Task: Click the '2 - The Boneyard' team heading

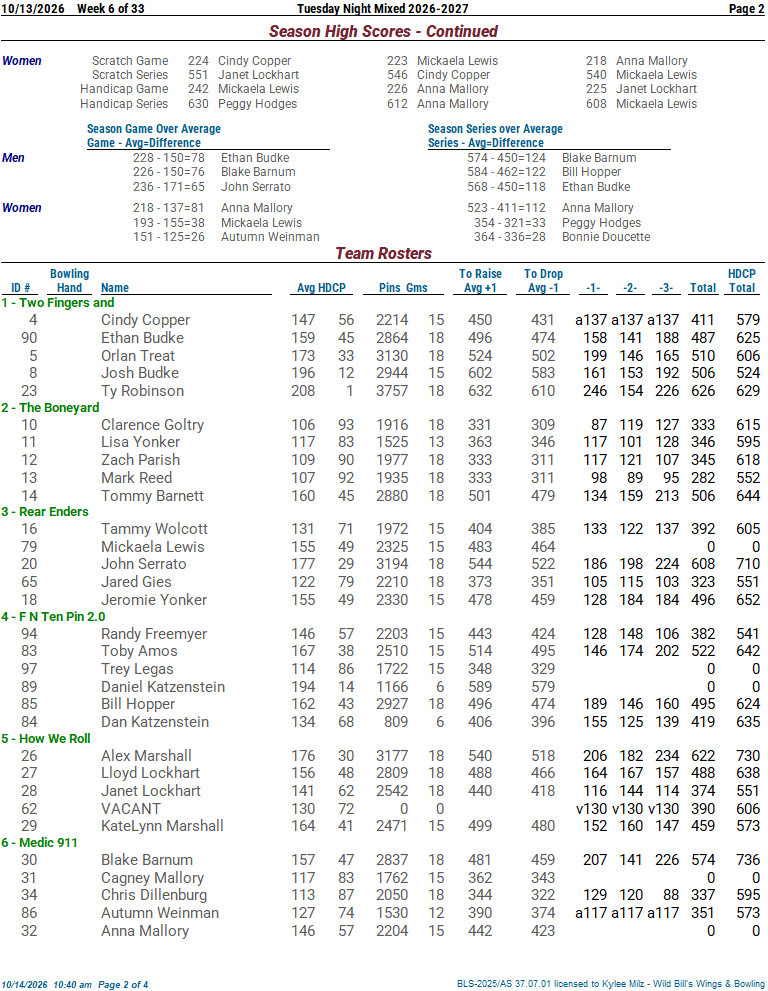Action: (x=50, y=408)
